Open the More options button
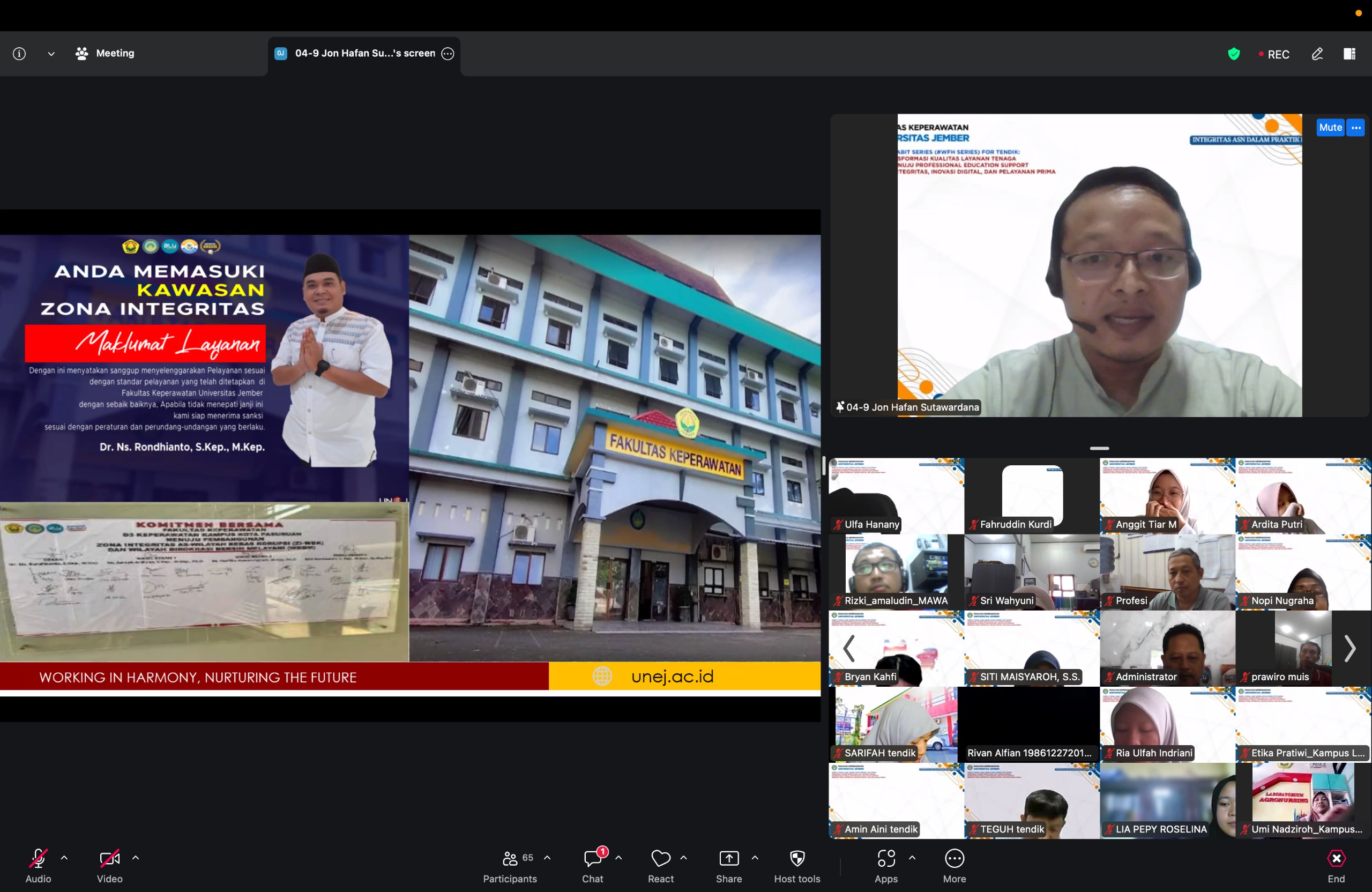The height and width of the screenshot is (892, 1372). 954,866
